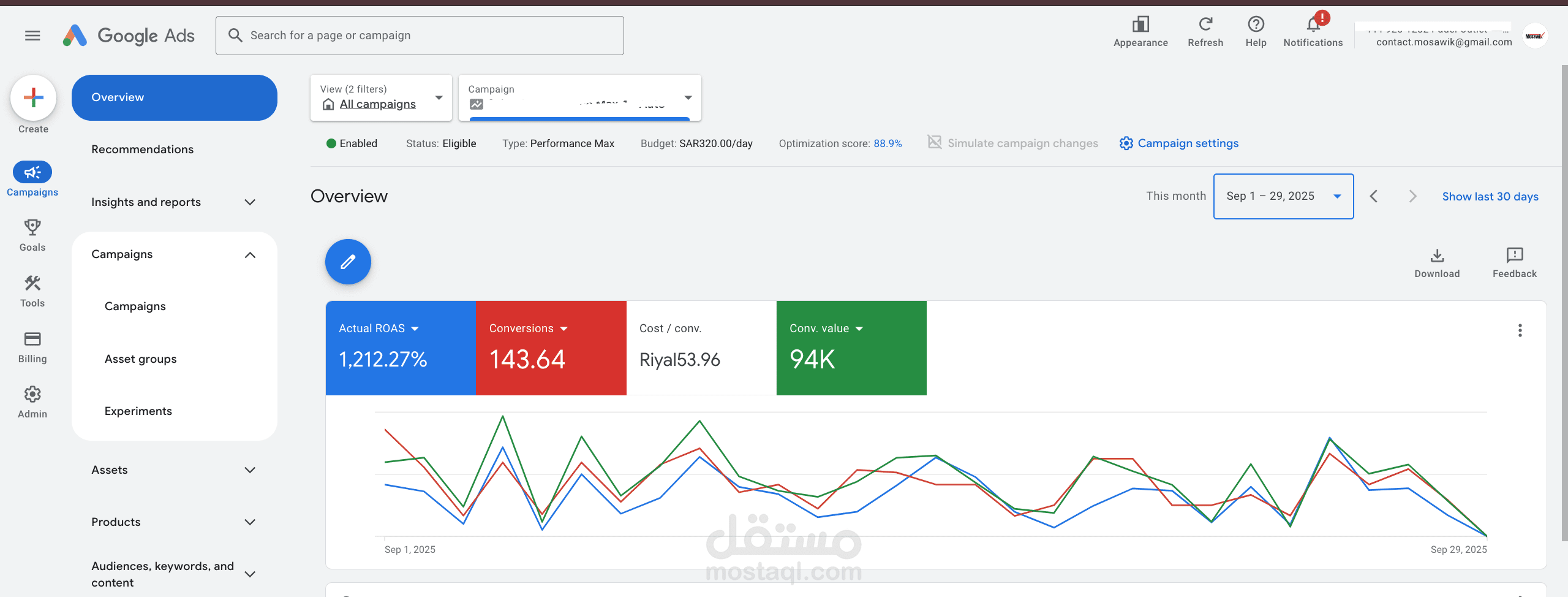The image size is (1568, 597).
Task: Click the Show last 30 days link
Action: [1490, 196]
